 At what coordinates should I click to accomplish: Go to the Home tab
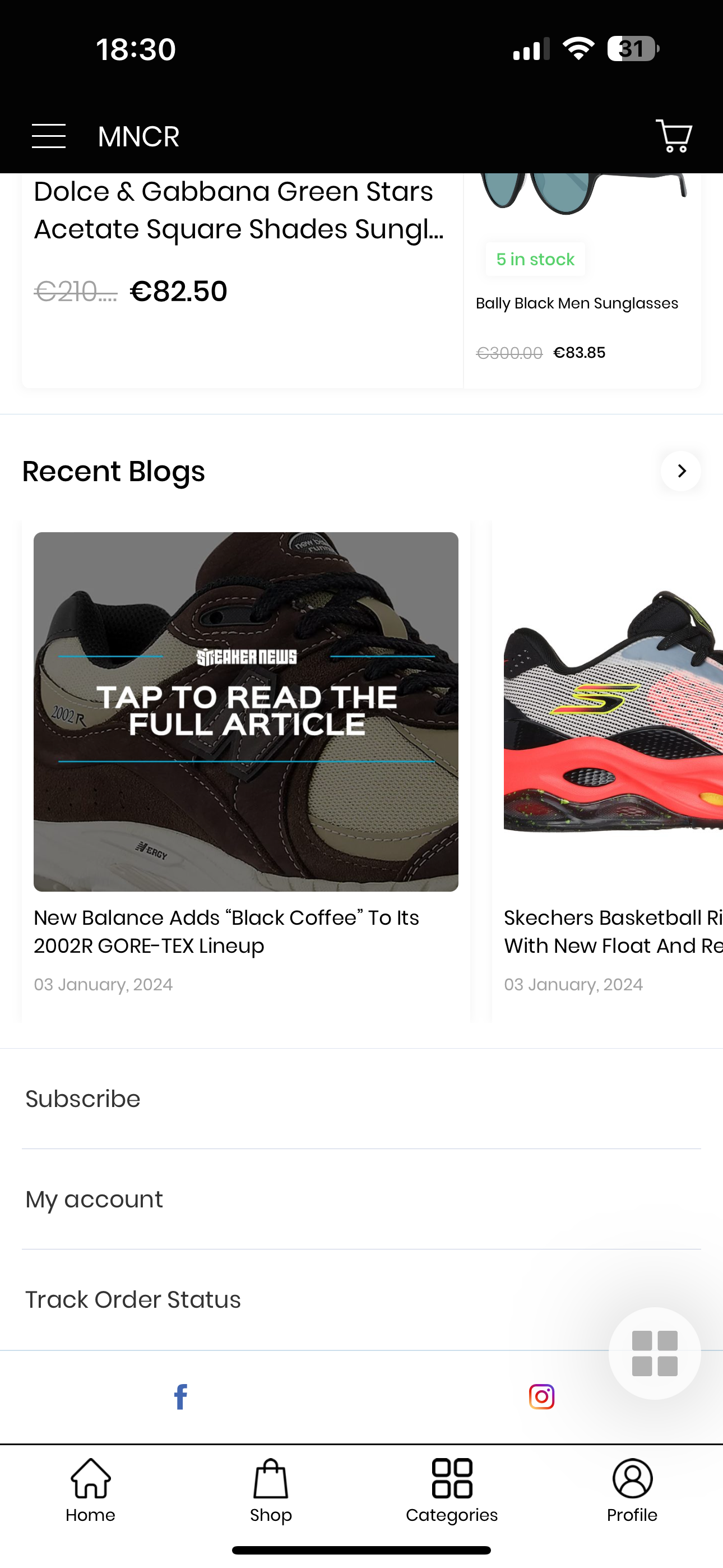[x=91, y=1490]
